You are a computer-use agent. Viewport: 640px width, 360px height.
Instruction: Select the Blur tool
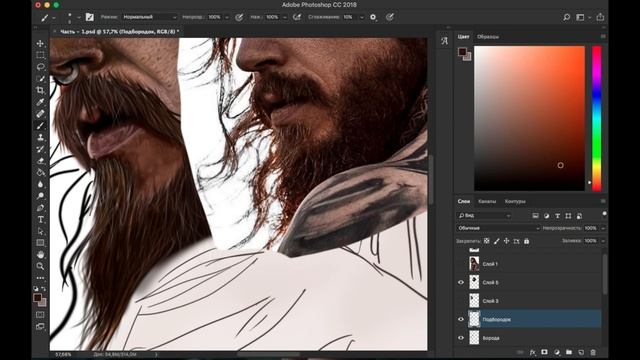tap(40, 184)
